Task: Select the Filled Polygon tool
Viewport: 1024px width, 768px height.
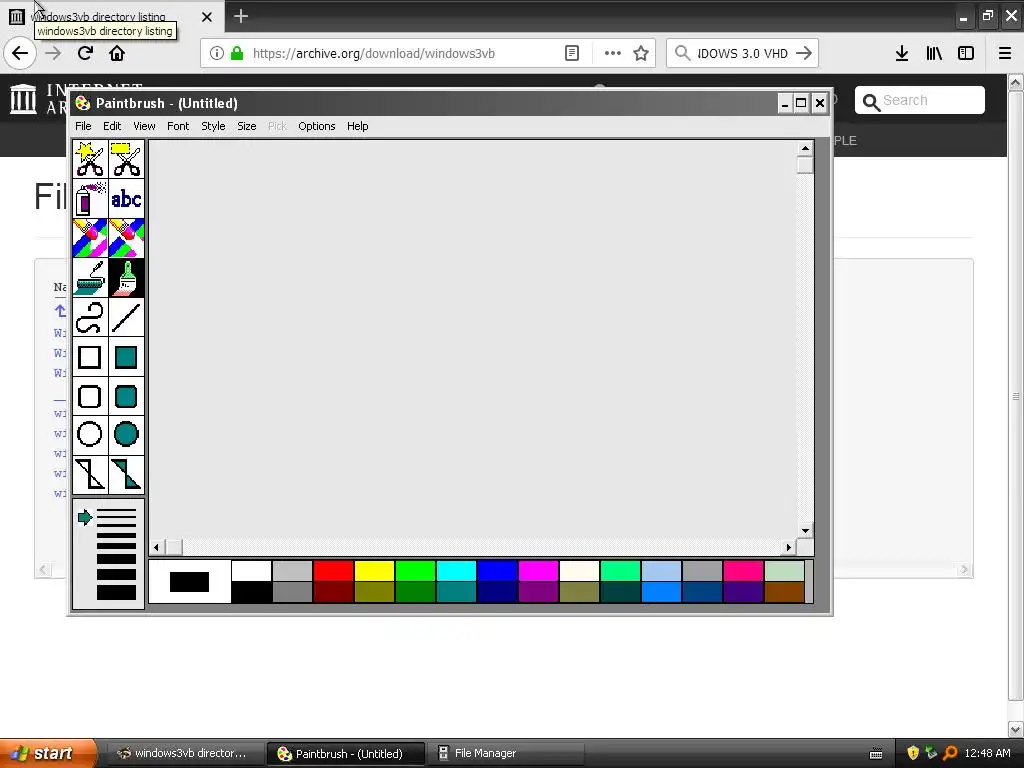Action: pos(126,474)
